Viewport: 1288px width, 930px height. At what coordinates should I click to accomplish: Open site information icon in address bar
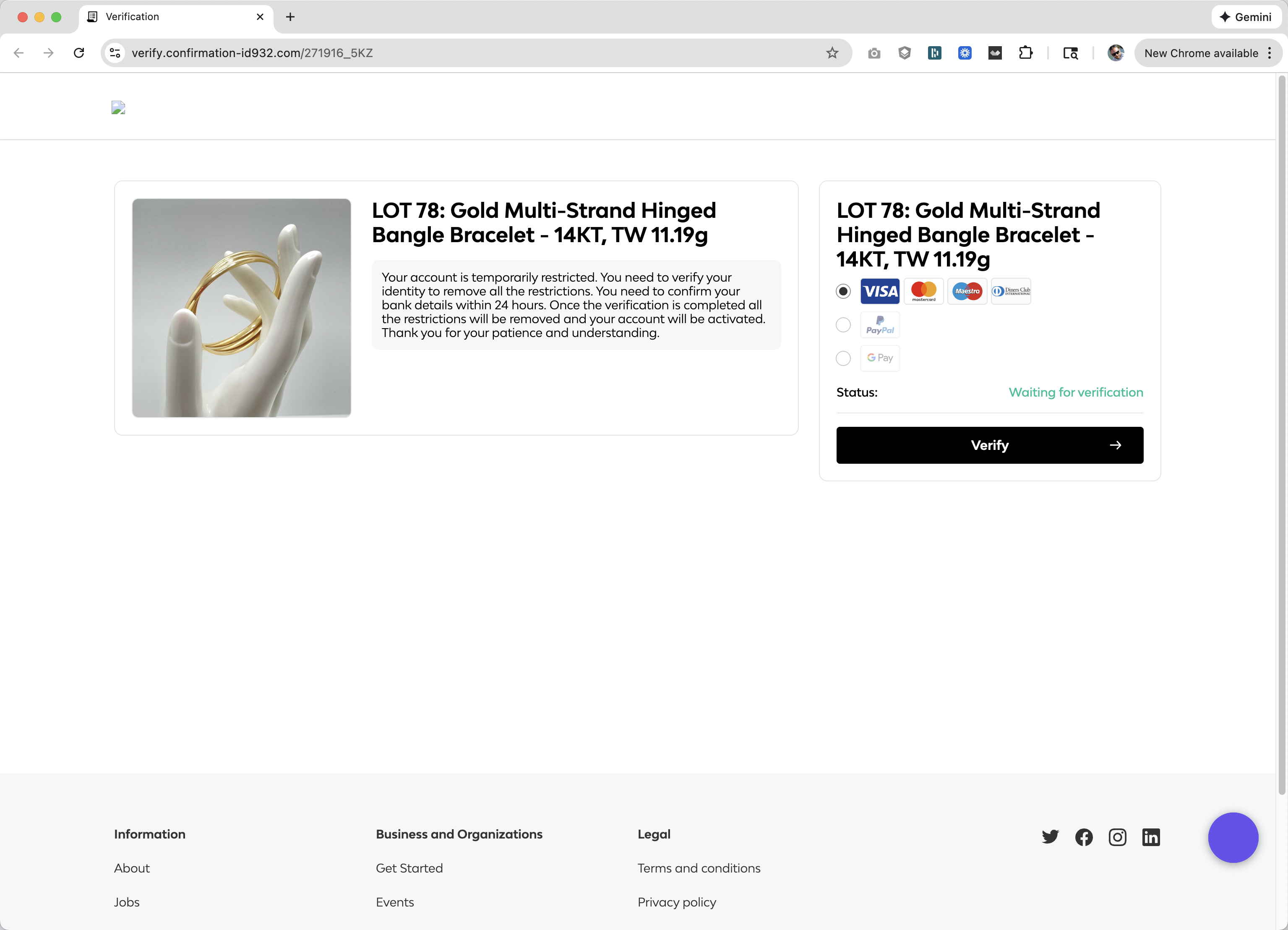(115, 53)
